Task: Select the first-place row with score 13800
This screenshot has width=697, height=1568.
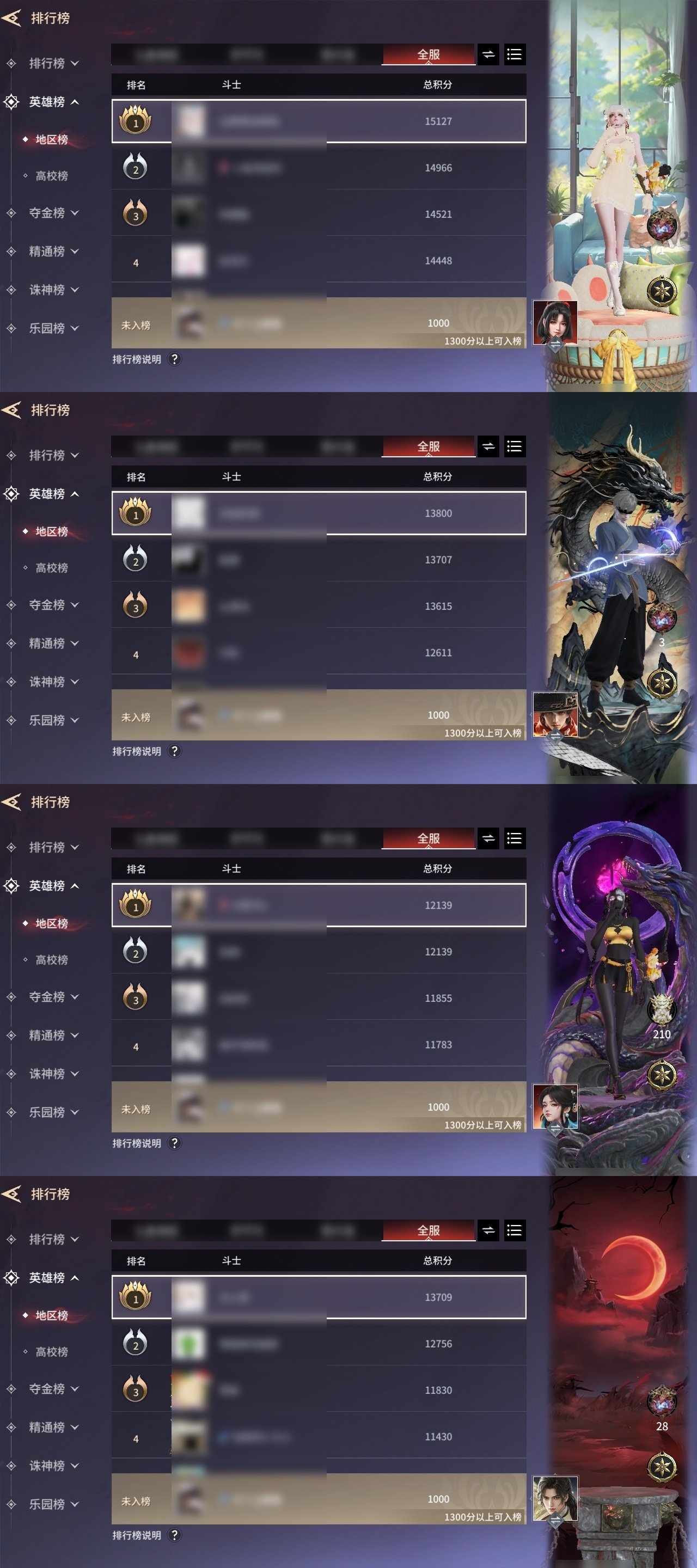Action: pos(319,513)
